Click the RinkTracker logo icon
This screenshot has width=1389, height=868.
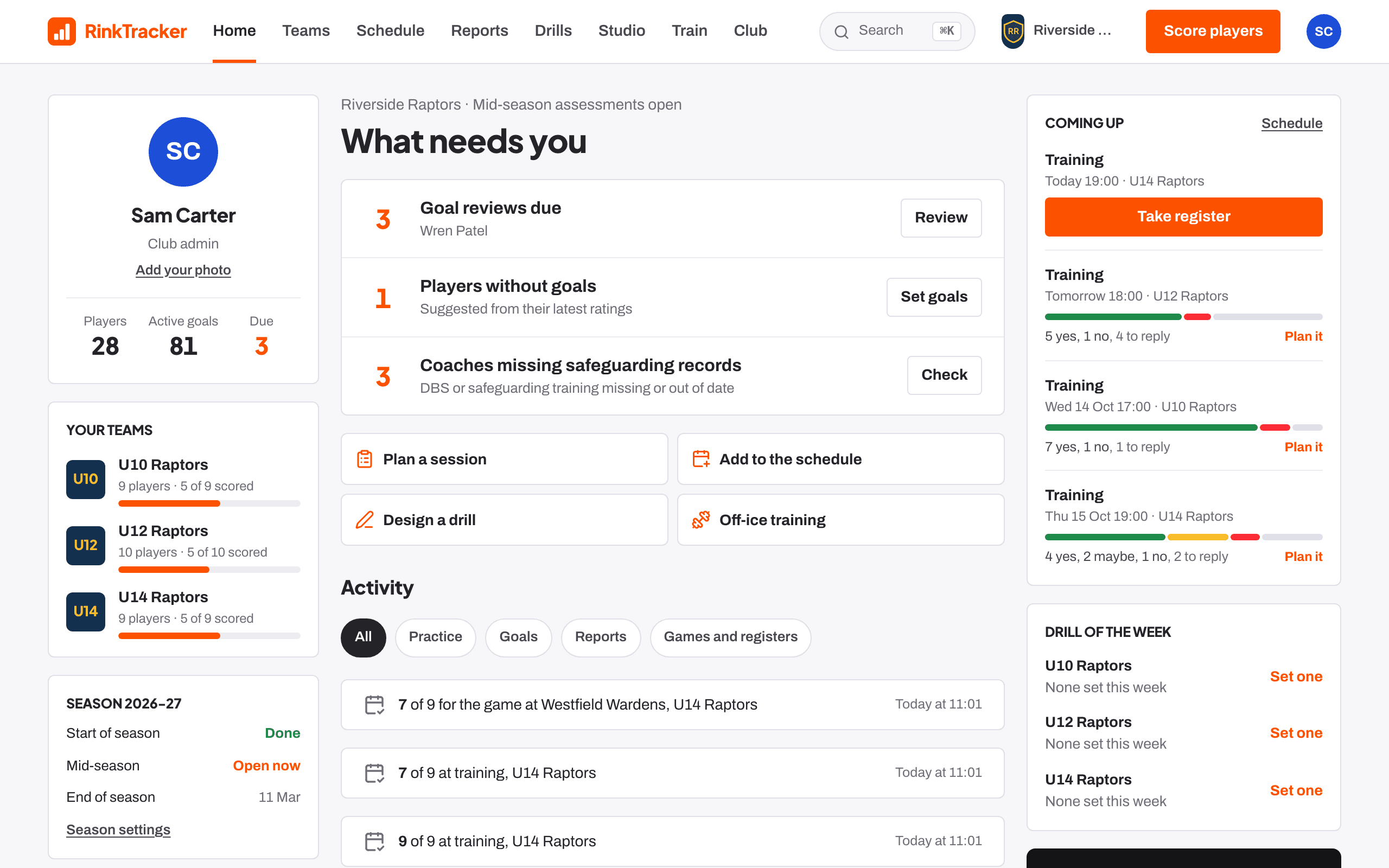pyautogui.click(x=61, y=31)
